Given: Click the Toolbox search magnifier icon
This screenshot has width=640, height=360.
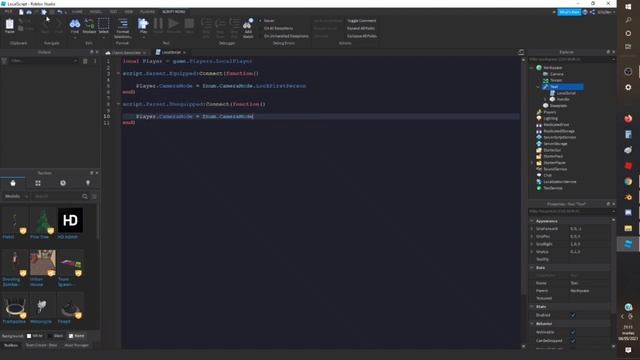Looking at the screenshot, I should [x=85, y=196].
